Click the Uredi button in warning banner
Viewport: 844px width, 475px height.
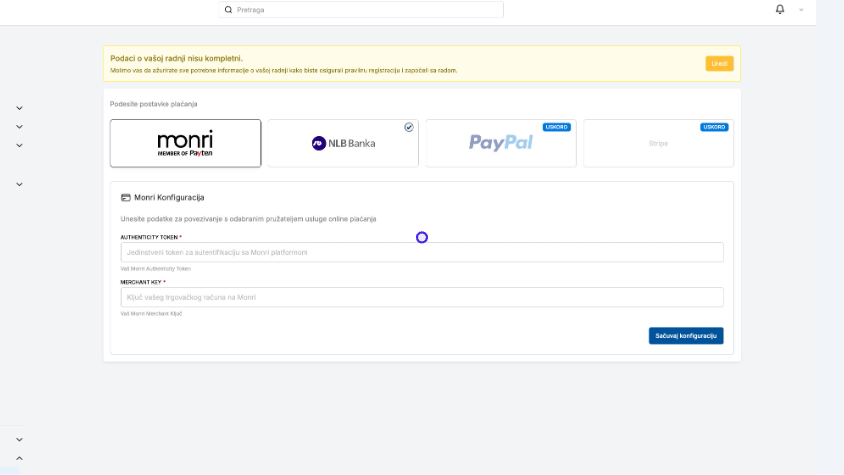click(719, 64)
